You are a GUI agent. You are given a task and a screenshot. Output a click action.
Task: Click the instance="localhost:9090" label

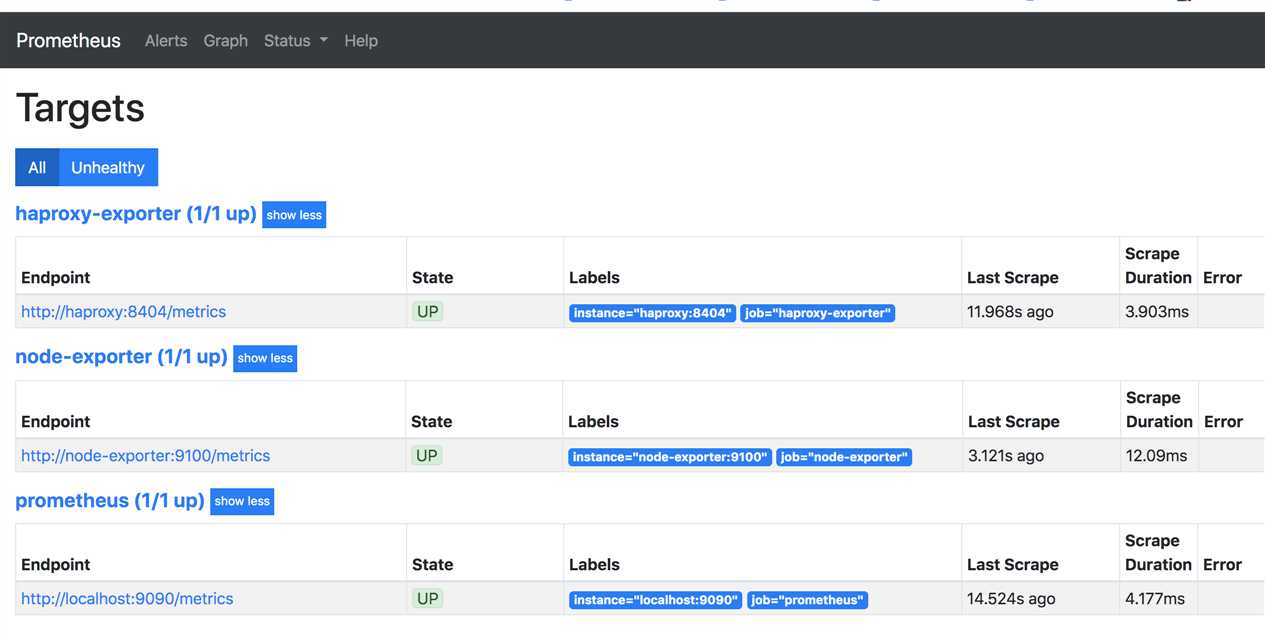(656, 600)
